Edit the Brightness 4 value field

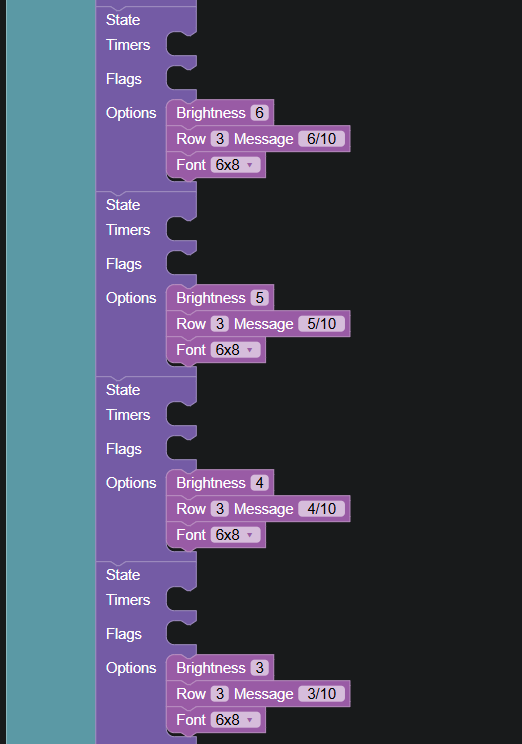[x=260, y=483]
